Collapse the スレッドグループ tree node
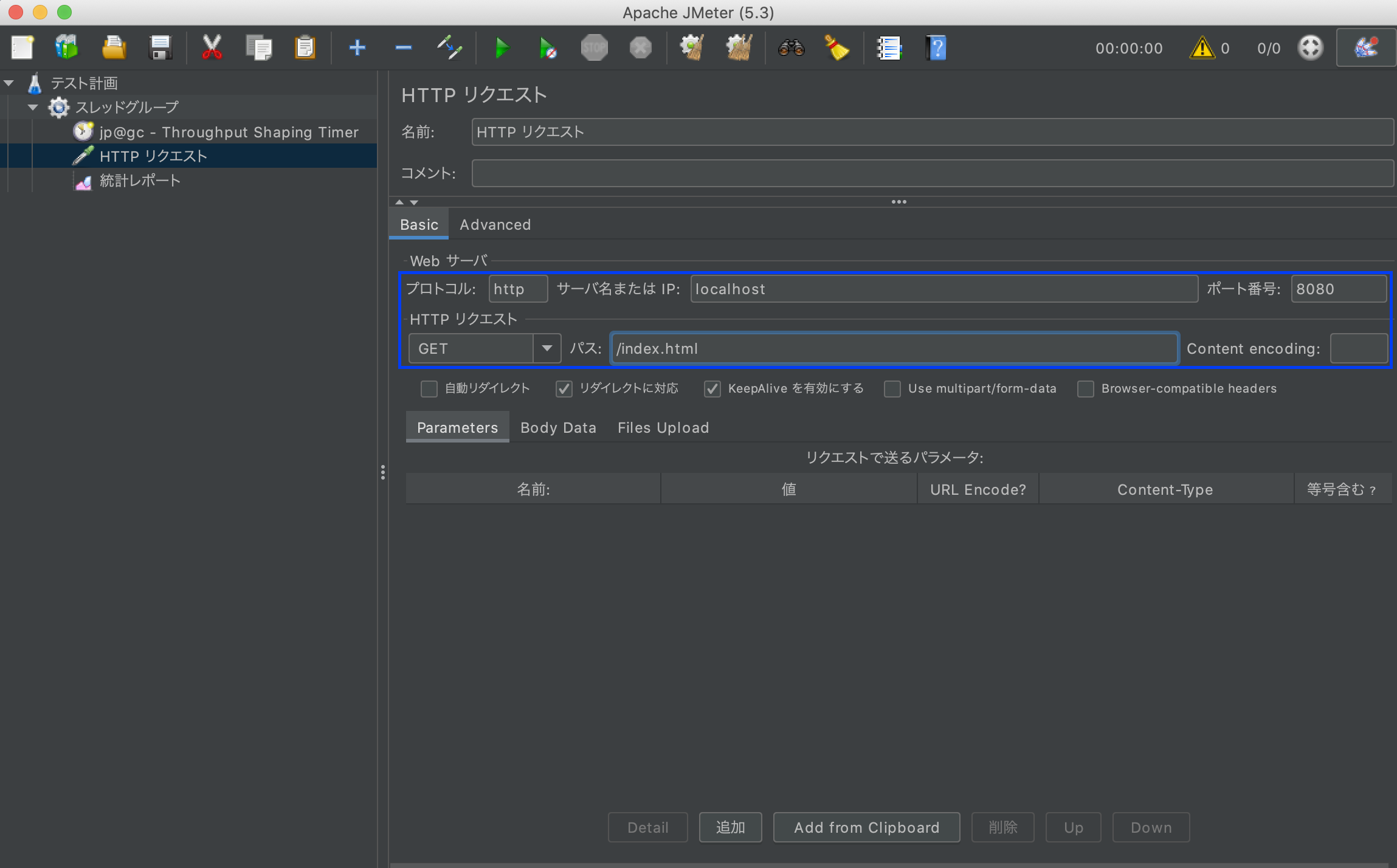Image resolution: width=1397 pixels, height=868 pixels. point(33,108)
